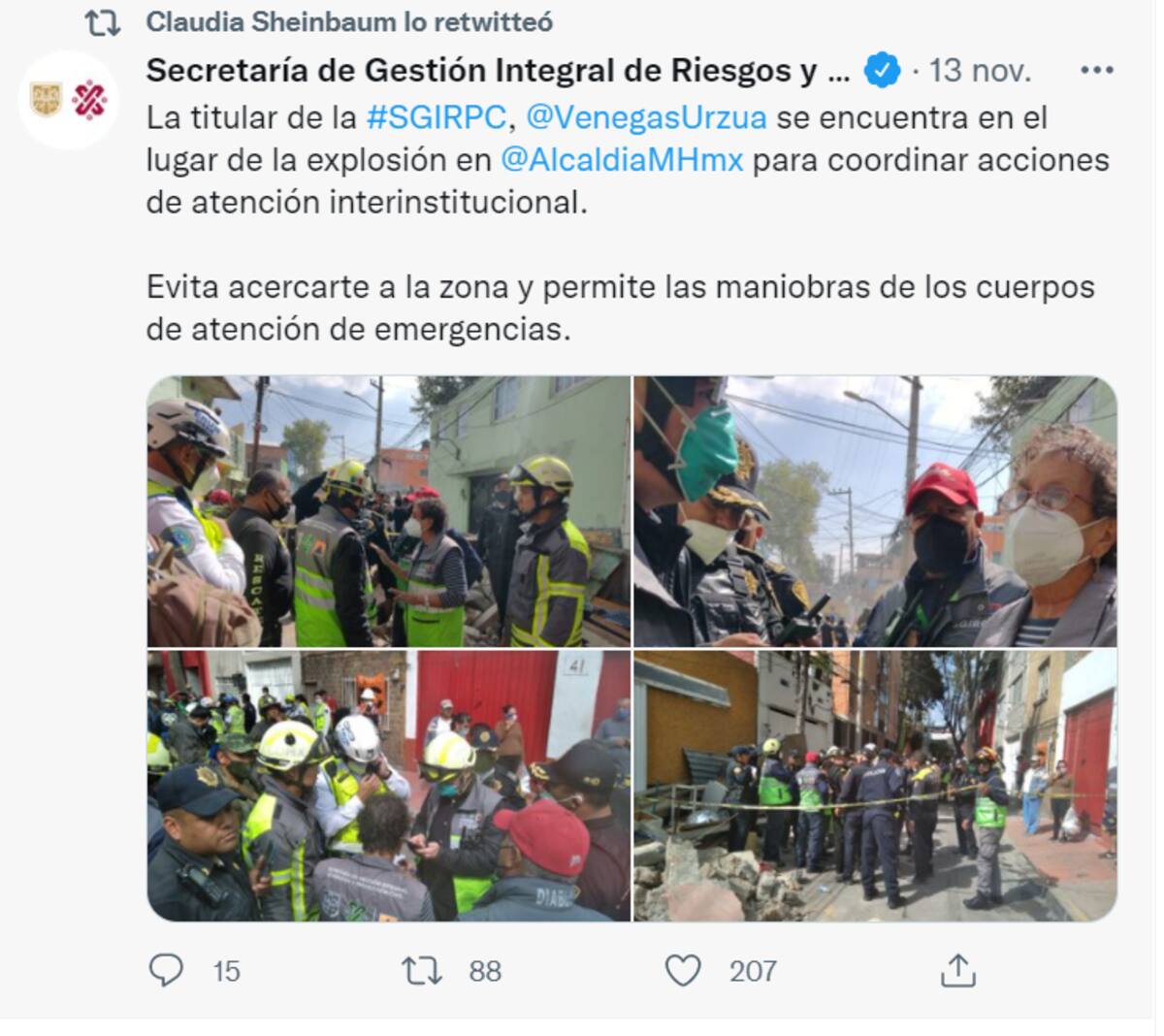This screenshot has width=1164, height=1036.
Task: Open the share tweet upload icon
Action: point(957,969)
